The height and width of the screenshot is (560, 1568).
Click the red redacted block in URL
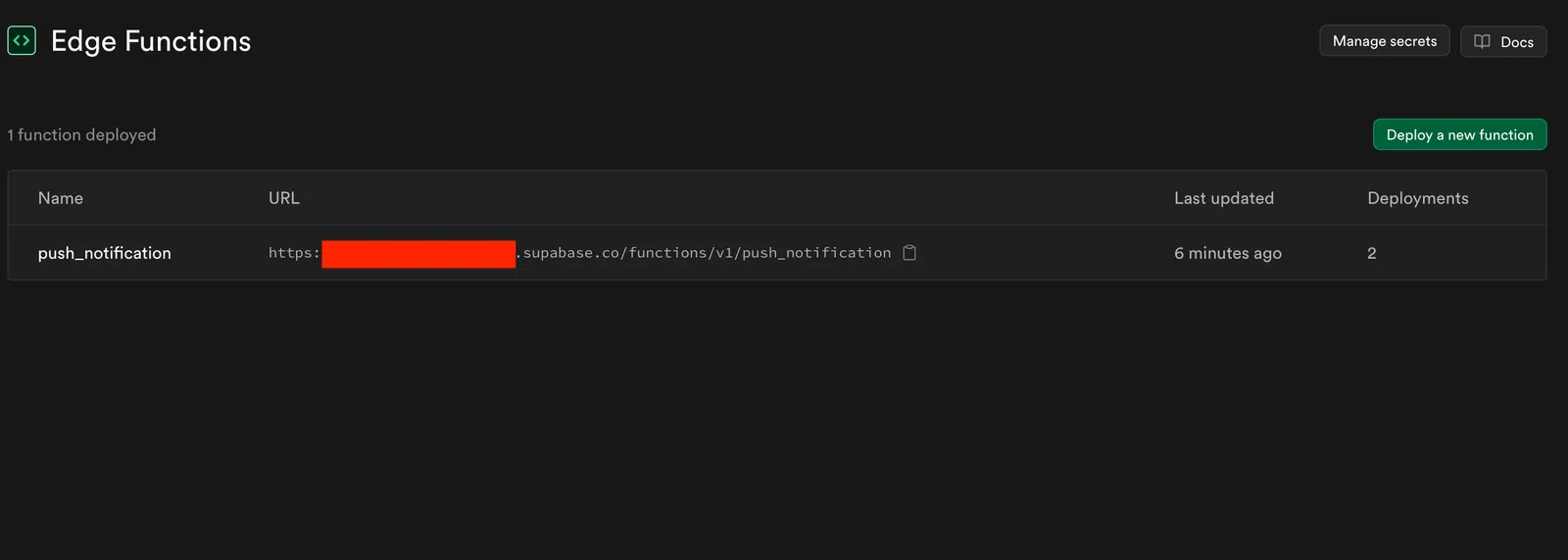[x=418, y=254]
